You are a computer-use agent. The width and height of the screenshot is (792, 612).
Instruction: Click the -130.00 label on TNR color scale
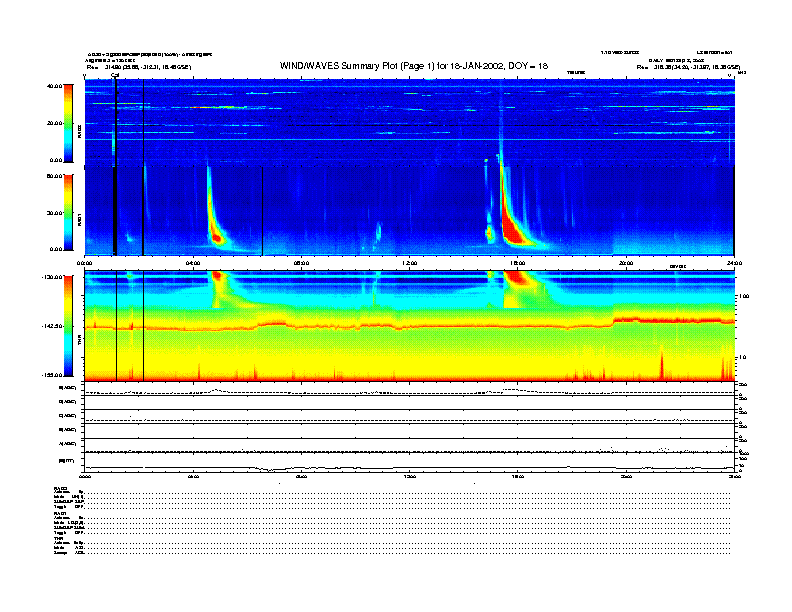52,277
